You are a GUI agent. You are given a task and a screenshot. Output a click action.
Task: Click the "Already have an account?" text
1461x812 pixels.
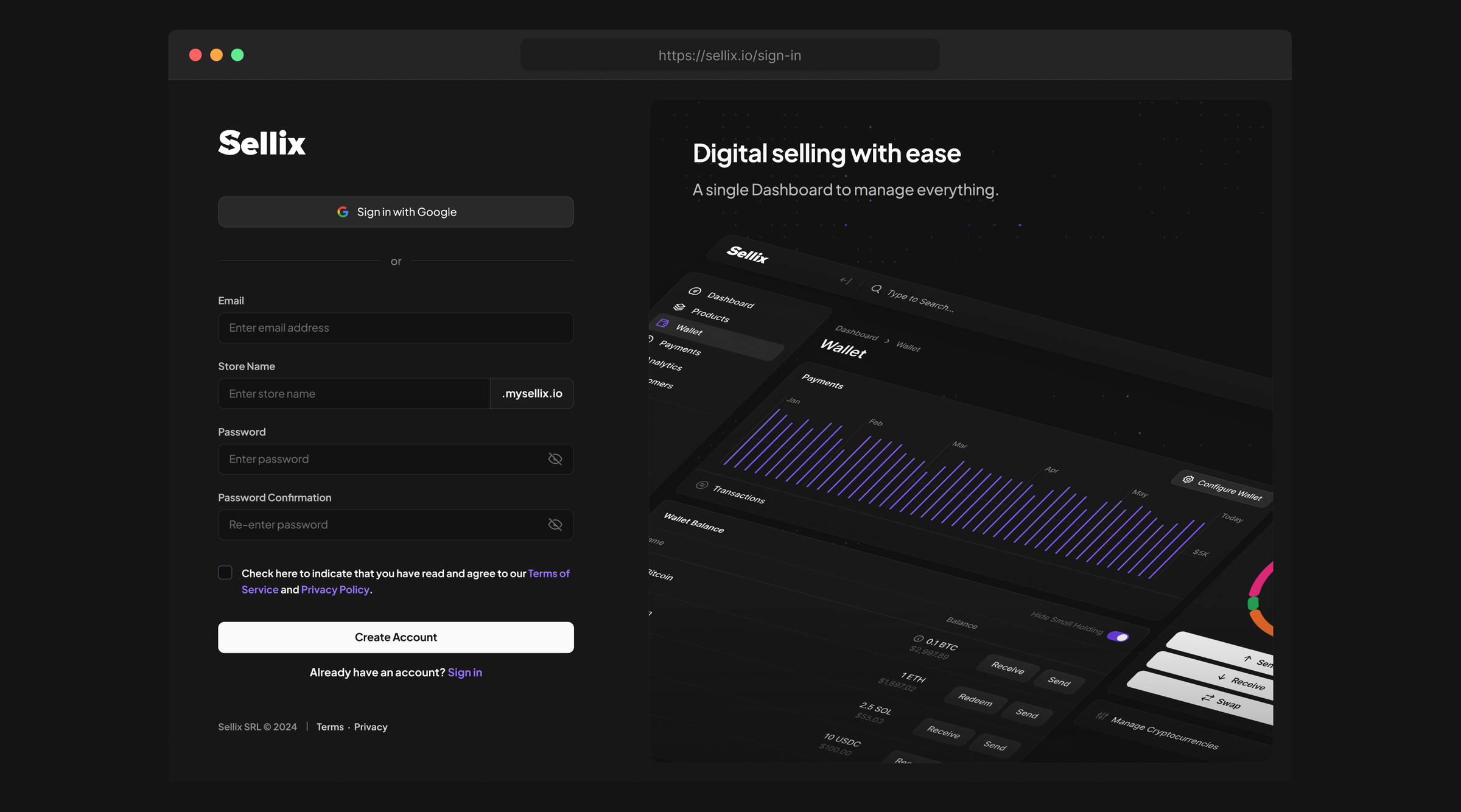point(377,673)
